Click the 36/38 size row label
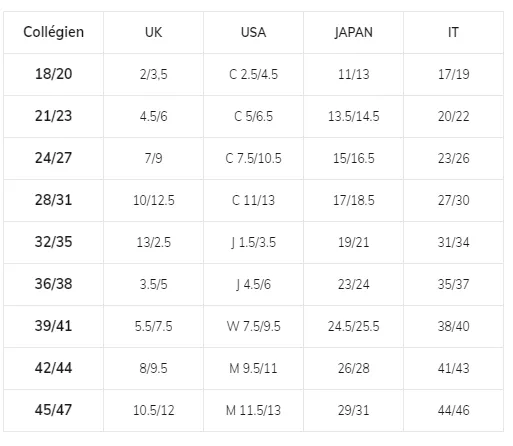 tap(53, 284)
